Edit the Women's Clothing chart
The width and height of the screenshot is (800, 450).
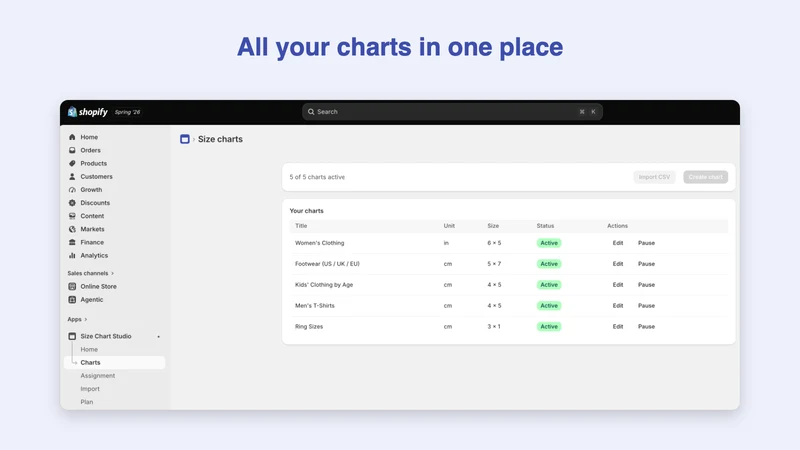pos(618,243)
